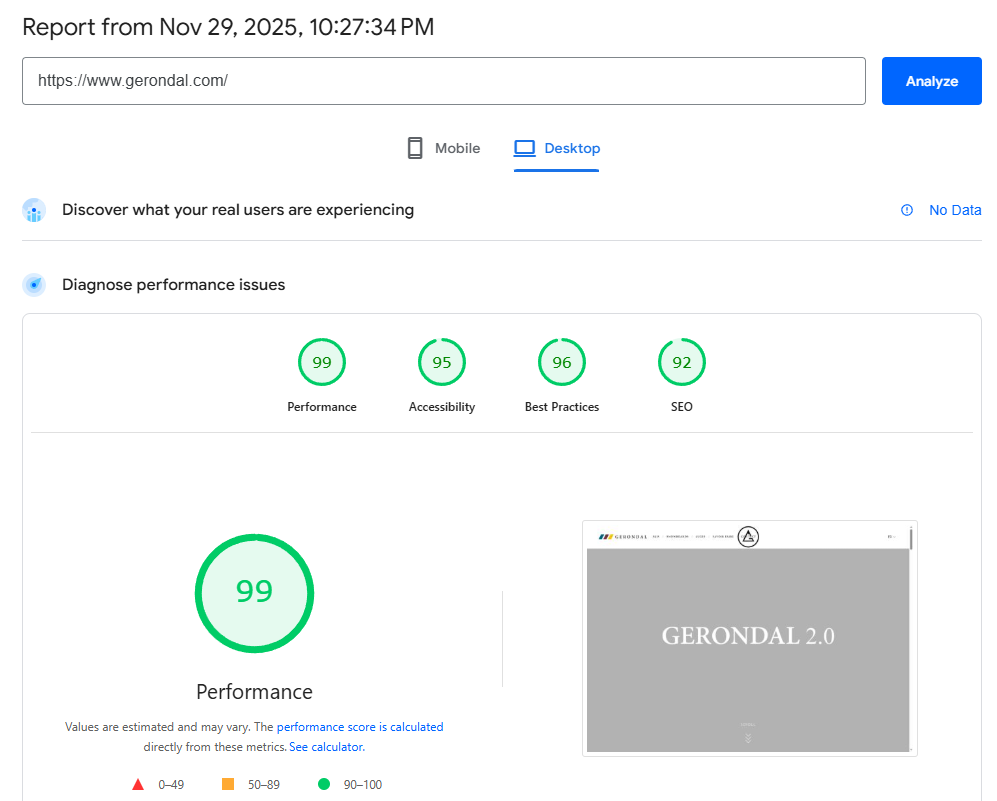Click the GERONDAL 2.0 page screenshot thumbnail
Viewport: 997px width, 801px height.
coord(749,638)
